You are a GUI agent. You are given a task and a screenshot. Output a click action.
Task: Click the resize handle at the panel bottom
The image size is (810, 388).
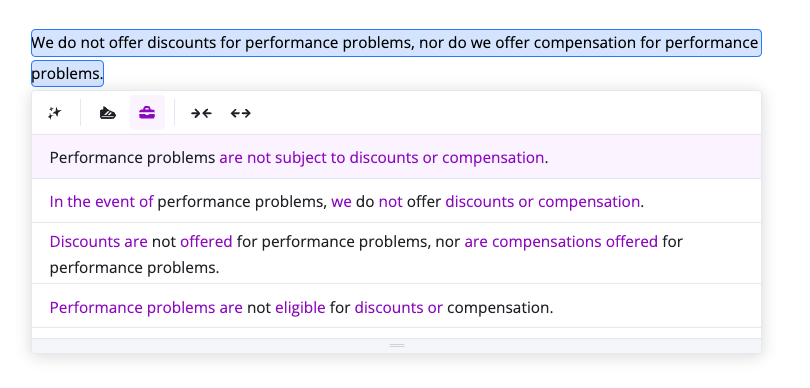(396, 345)
